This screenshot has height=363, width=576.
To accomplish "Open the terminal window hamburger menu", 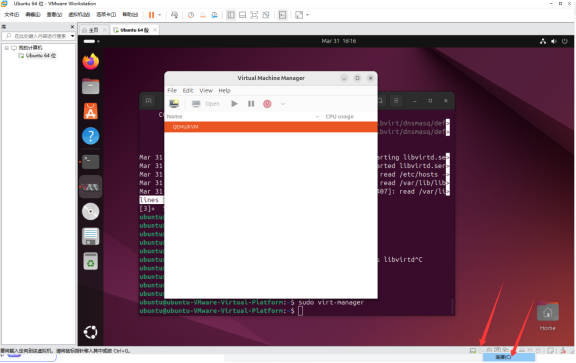I will 396,101.
